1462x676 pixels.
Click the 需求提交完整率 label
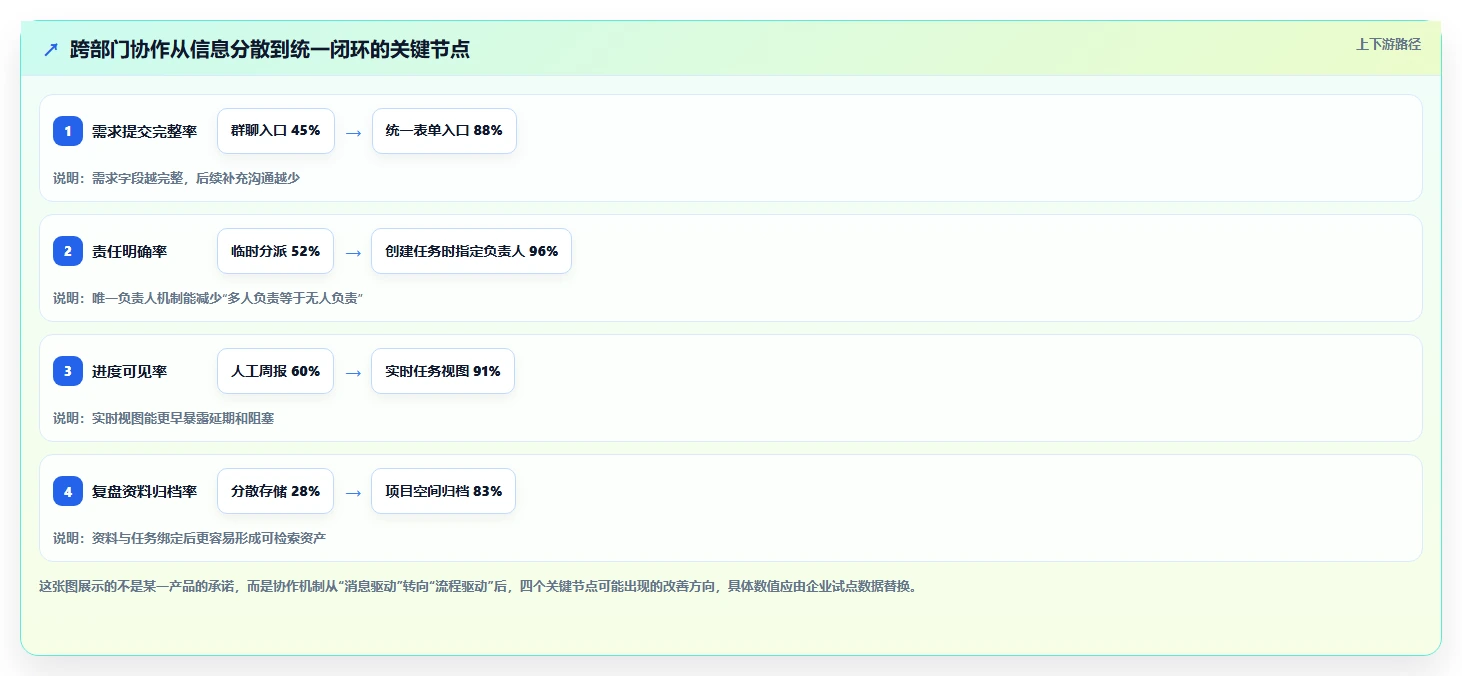coord(144,131)
